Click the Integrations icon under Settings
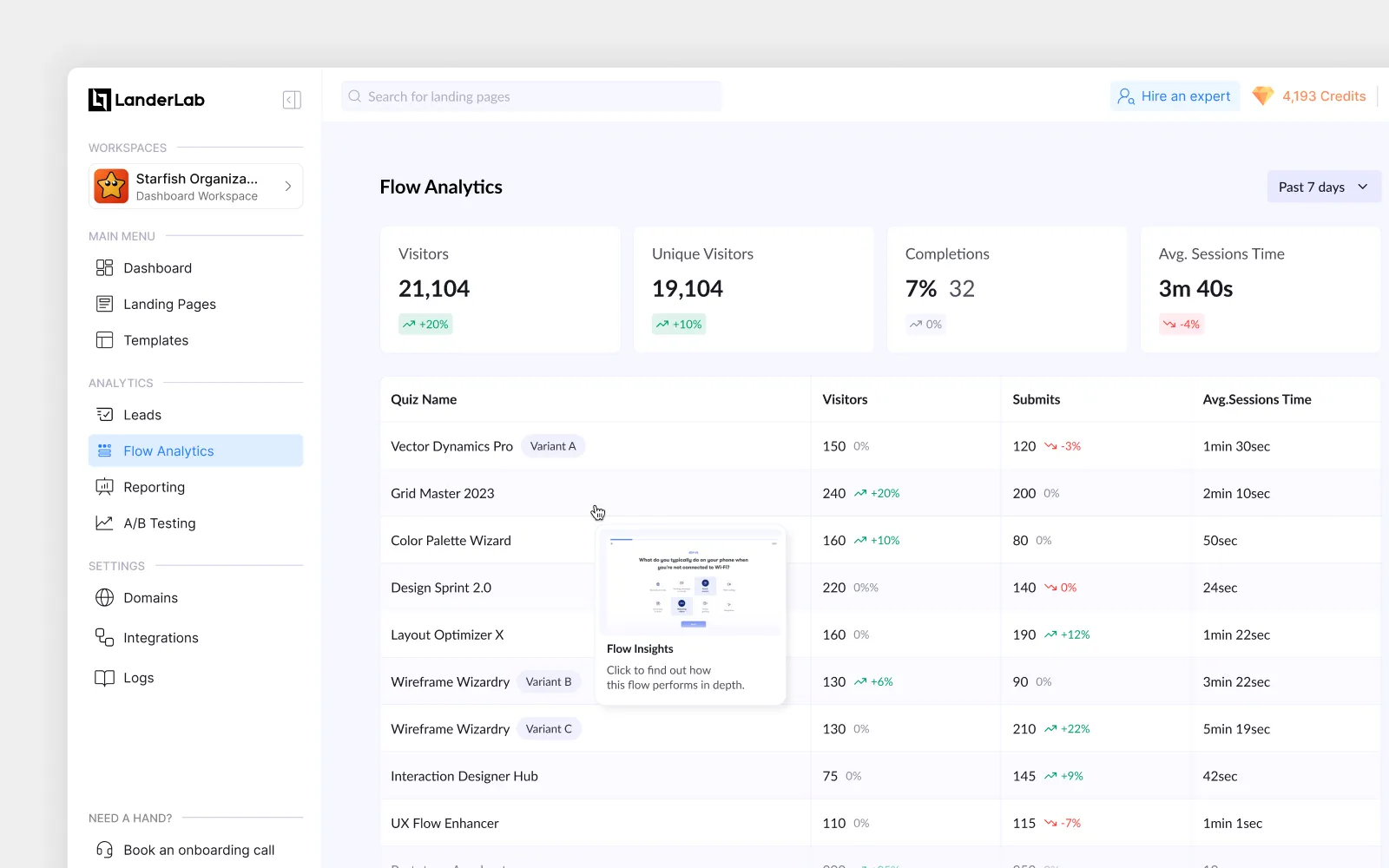1389x868 pixels. (x=104, y=637)
